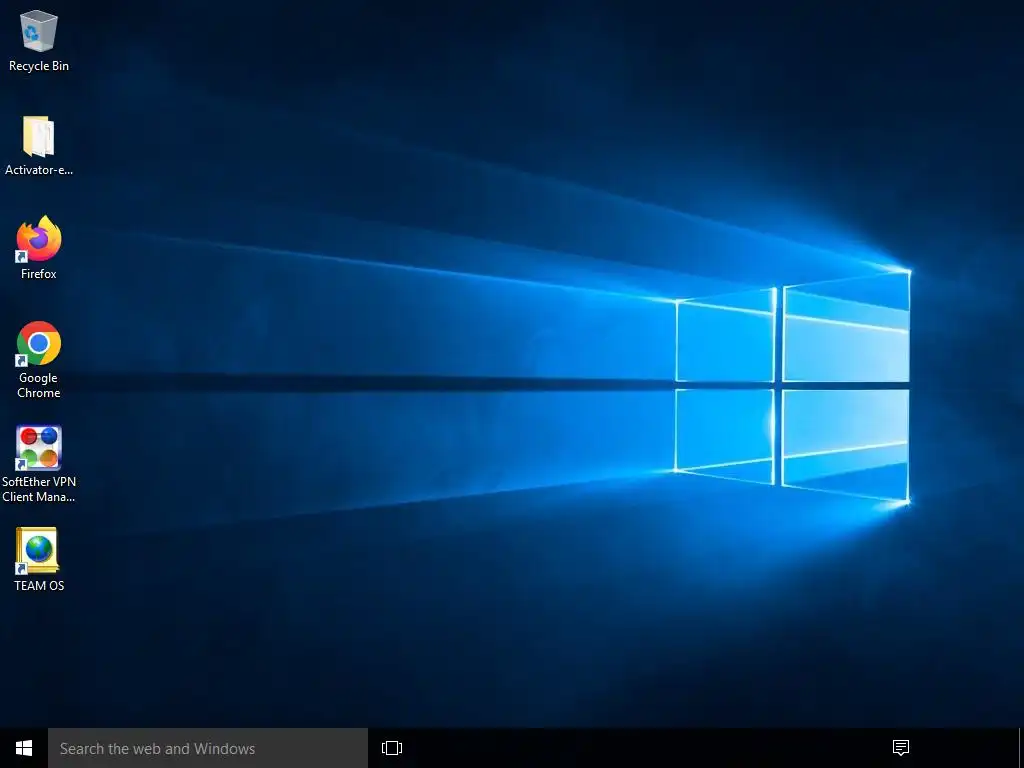Open the Windows Start menu
The width and height of the screenshot is (1024, 768).
point(24,748)
